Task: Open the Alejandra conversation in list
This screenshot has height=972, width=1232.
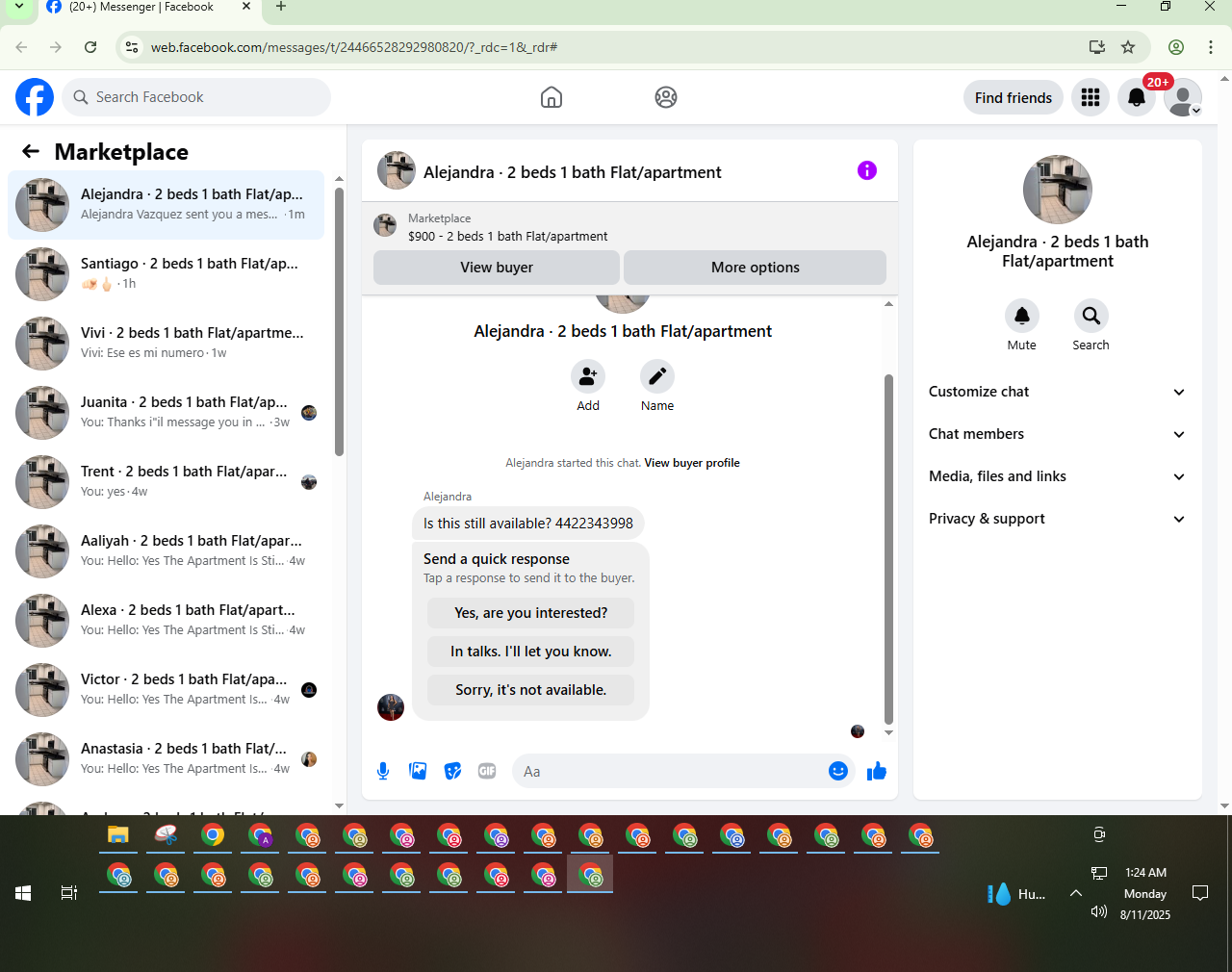Action: (x=166, y=205)
